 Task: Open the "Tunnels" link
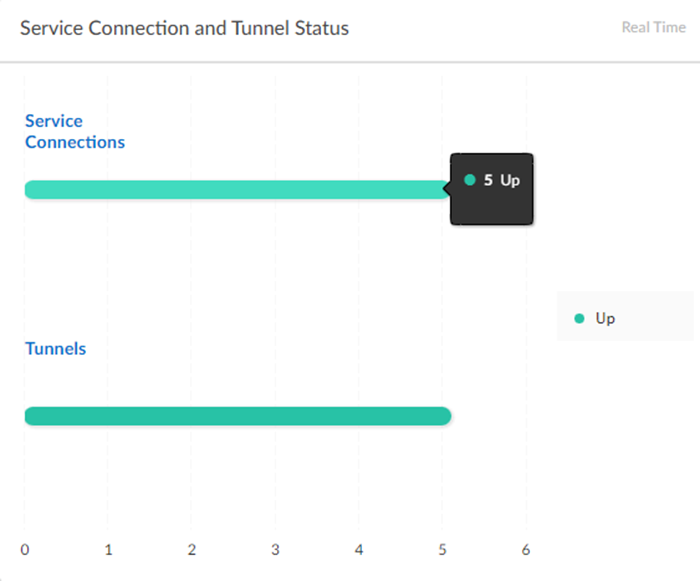tap(56, 349)
